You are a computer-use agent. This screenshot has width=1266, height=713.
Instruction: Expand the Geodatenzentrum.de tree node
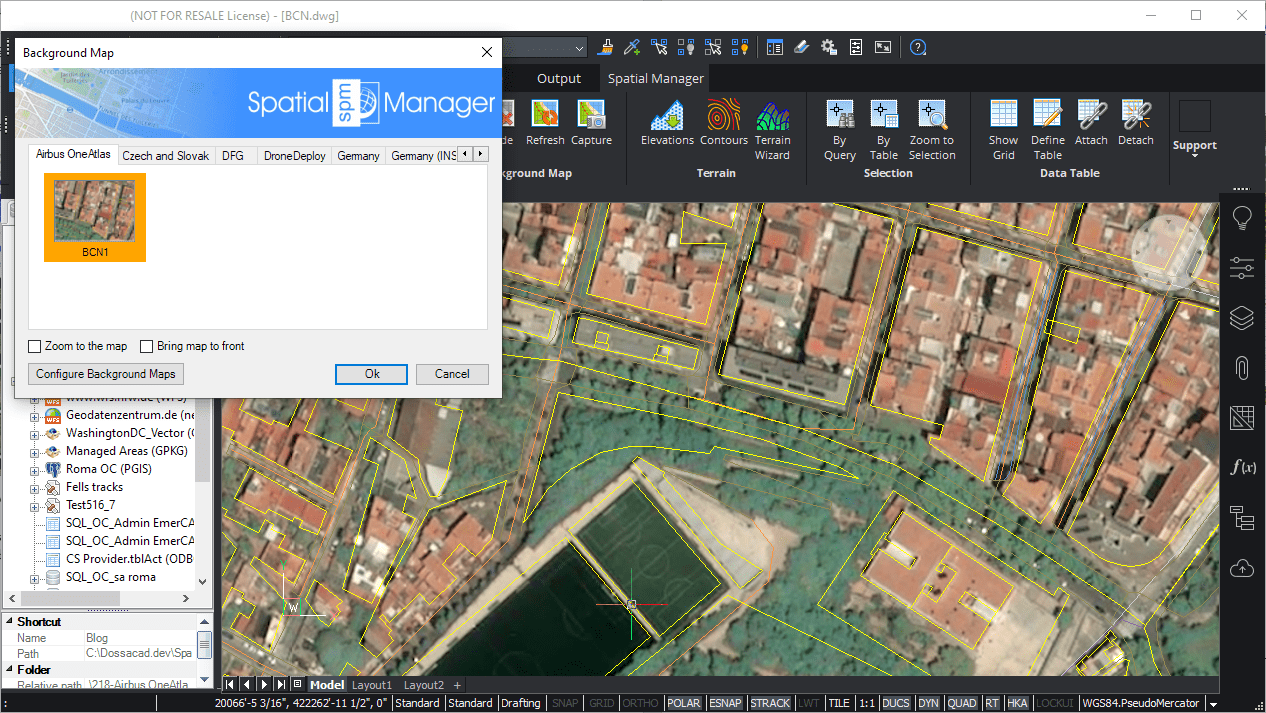(34, 415)
